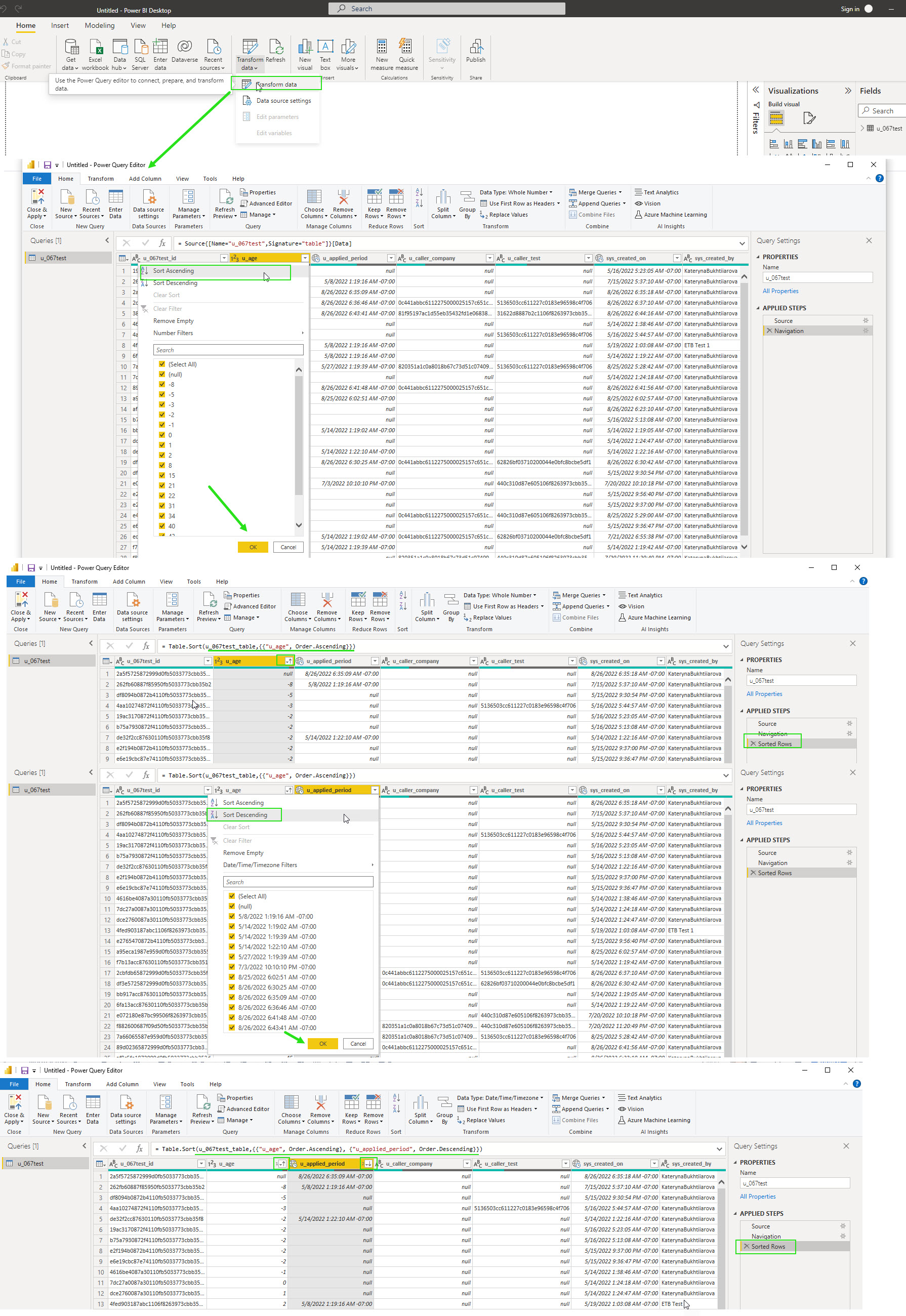Click Azure Machine Learning in bottom Power Query Editor
This screenshot has width=906, height=1316.
click(654, 1120)
